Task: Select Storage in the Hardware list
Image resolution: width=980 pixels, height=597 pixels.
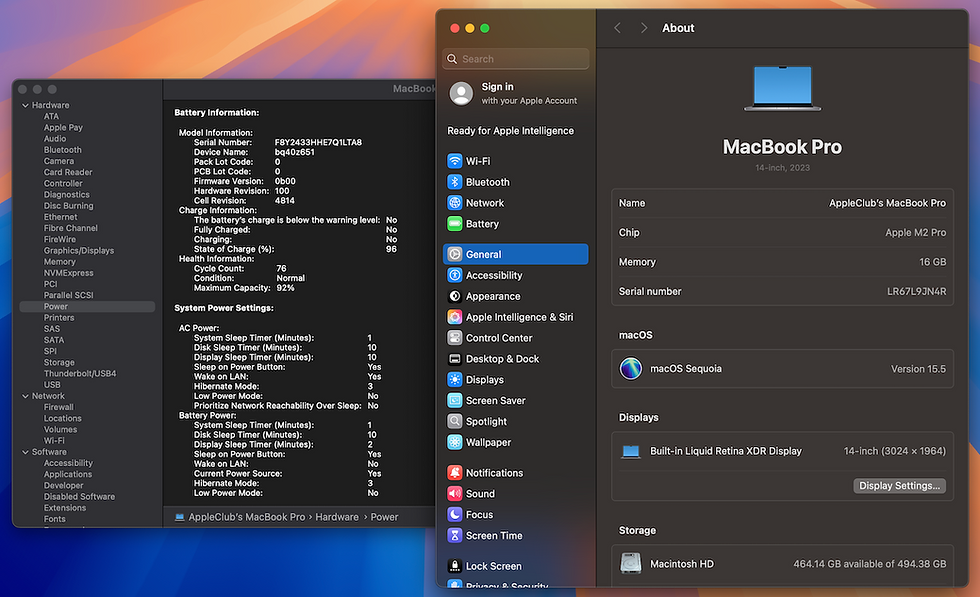Action: 59,363
